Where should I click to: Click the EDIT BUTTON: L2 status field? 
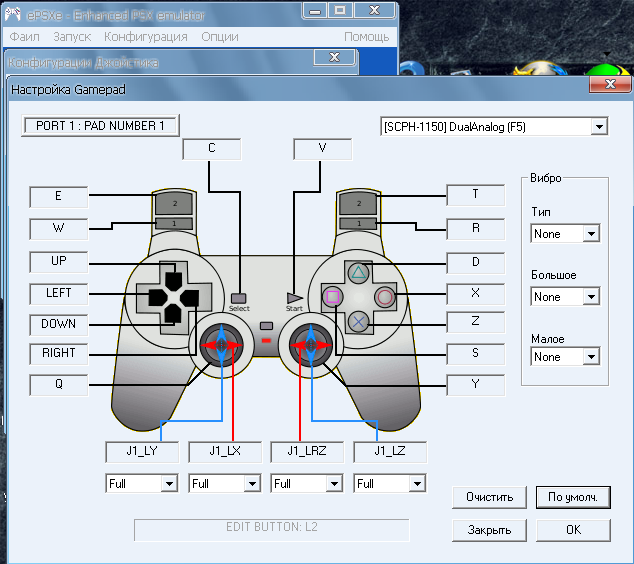(272, 530)
